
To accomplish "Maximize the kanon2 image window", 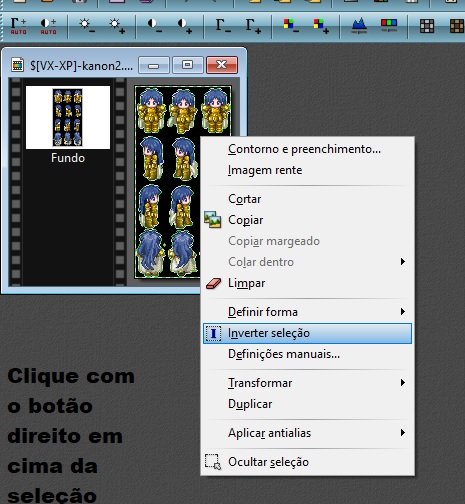I will (187, 65).
